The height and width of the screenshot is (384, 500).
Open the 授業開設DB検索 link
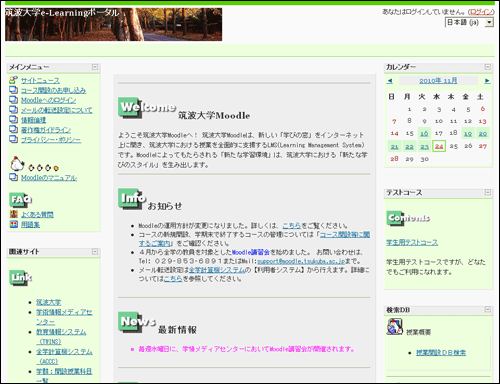[441, 353]
